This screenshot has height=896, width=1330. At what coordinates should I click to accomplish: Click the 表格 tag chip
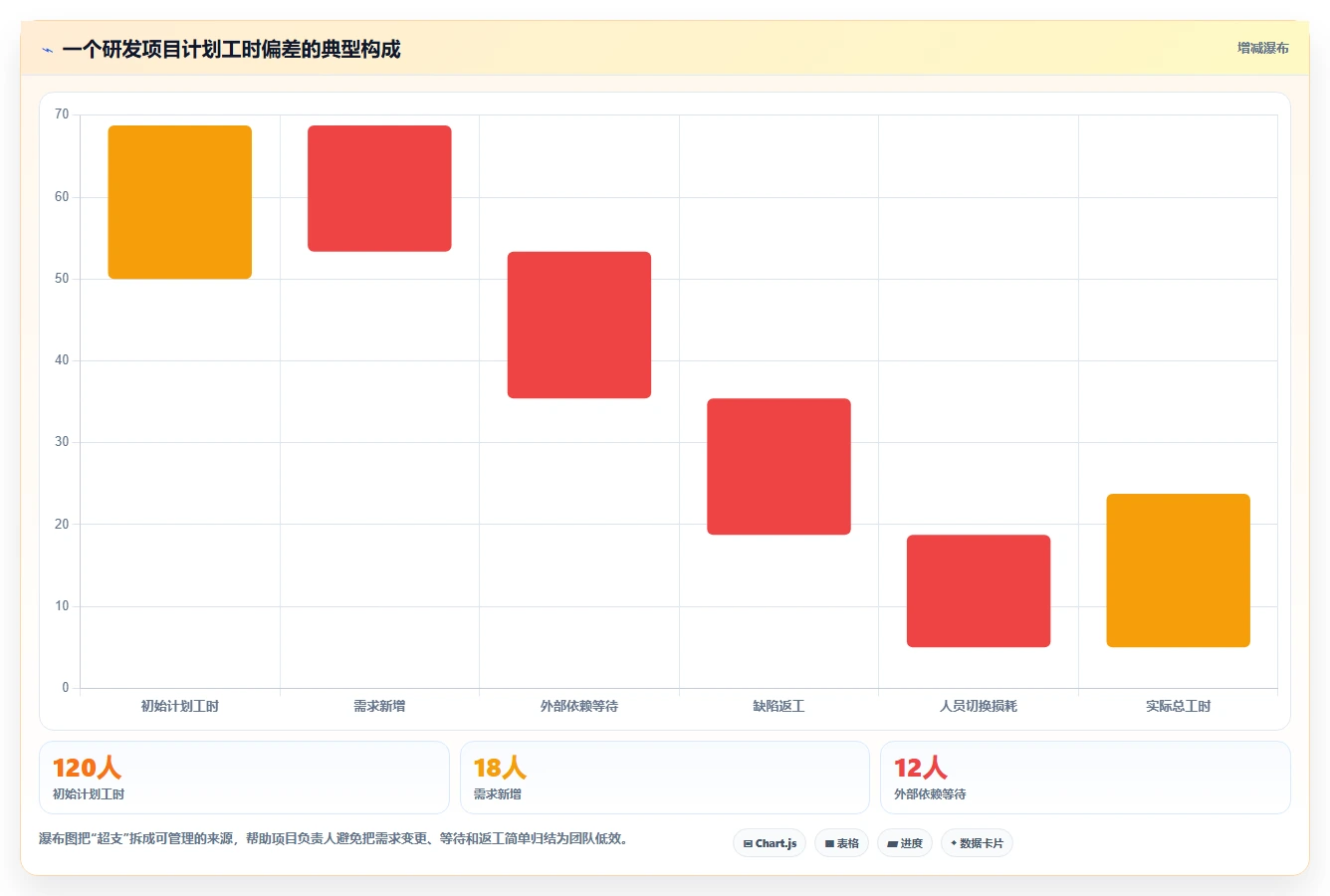pyautogui.click(x=841, y=843)
